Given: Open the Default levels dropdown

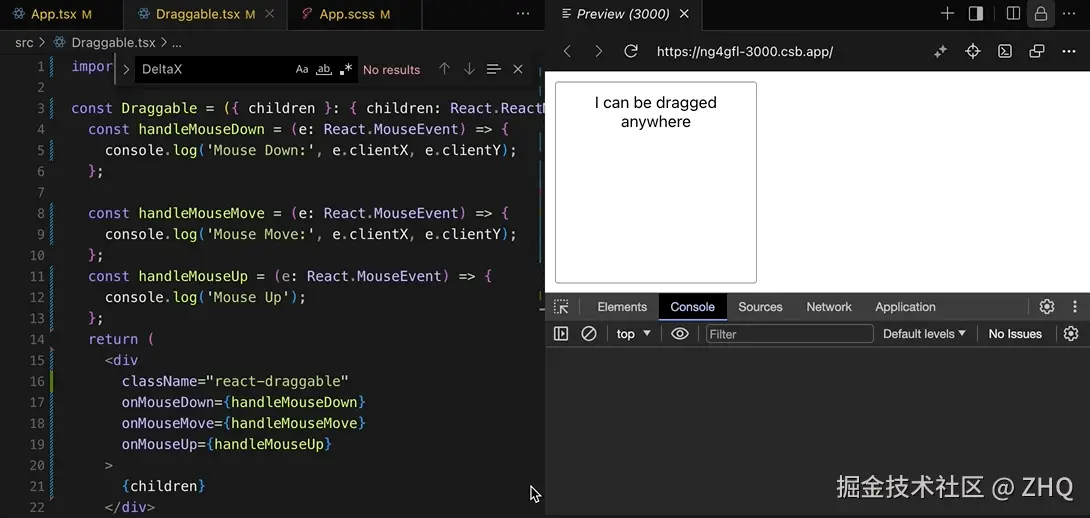Looking at the screenshot, I should coord(924,334).
